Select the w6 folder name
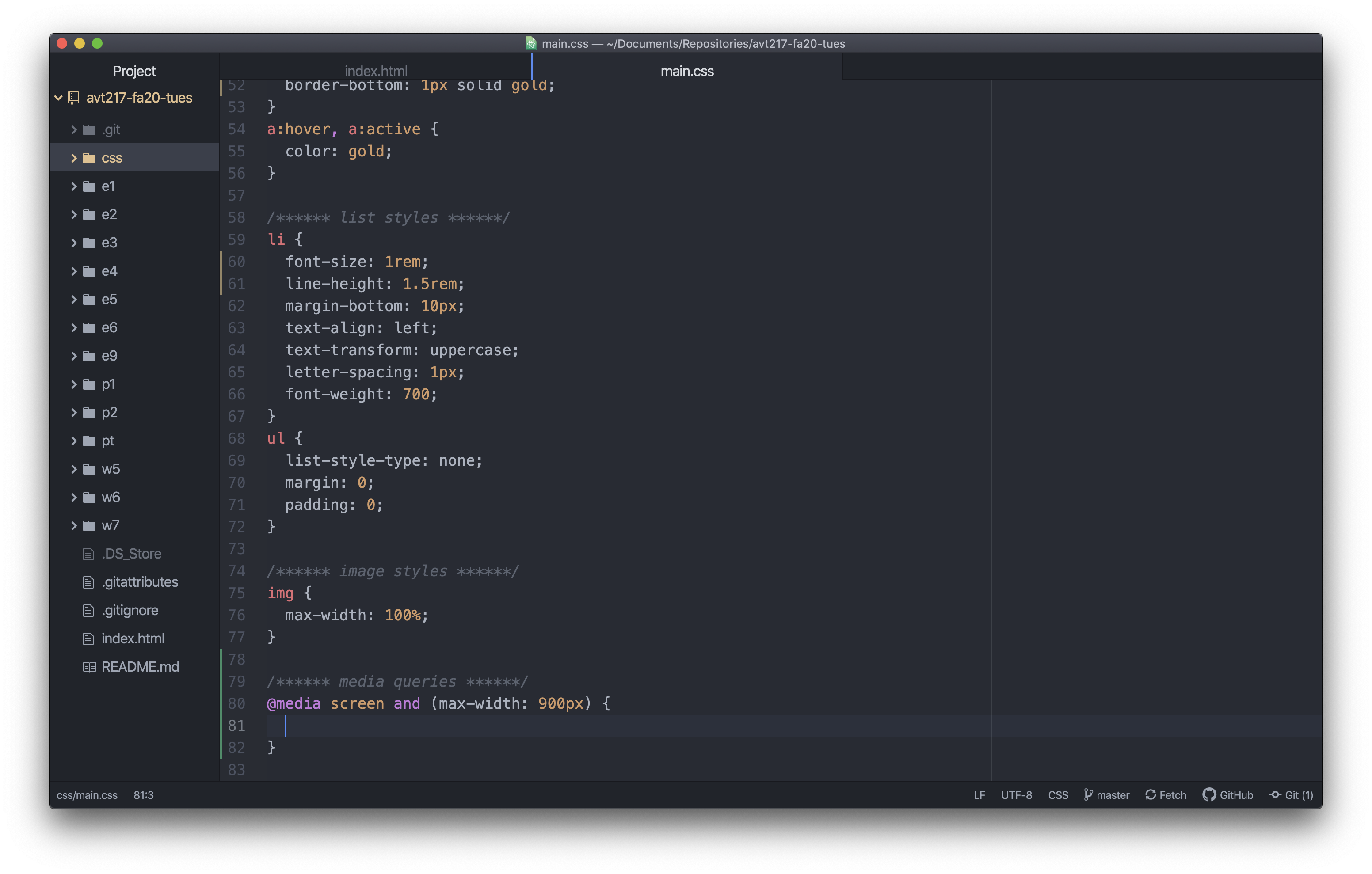The width and height of the screenshot is (1372, 874). coord(111,498)
